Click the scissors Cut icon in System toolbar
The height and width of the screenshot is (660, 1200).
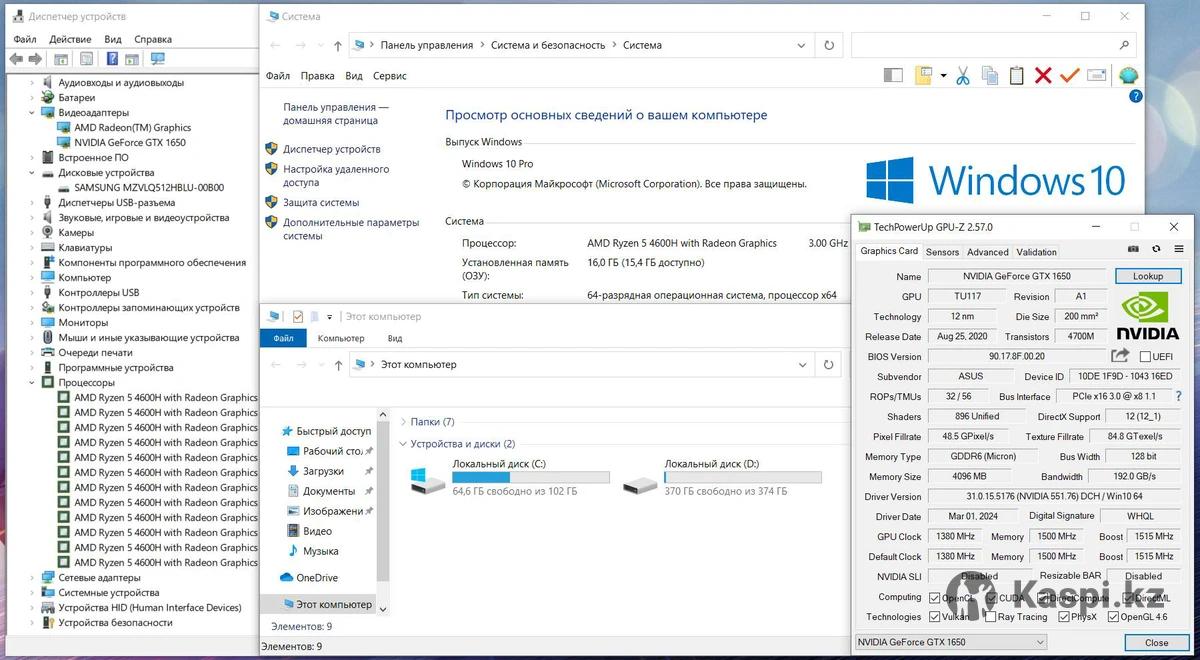click(x=963, y=75)
